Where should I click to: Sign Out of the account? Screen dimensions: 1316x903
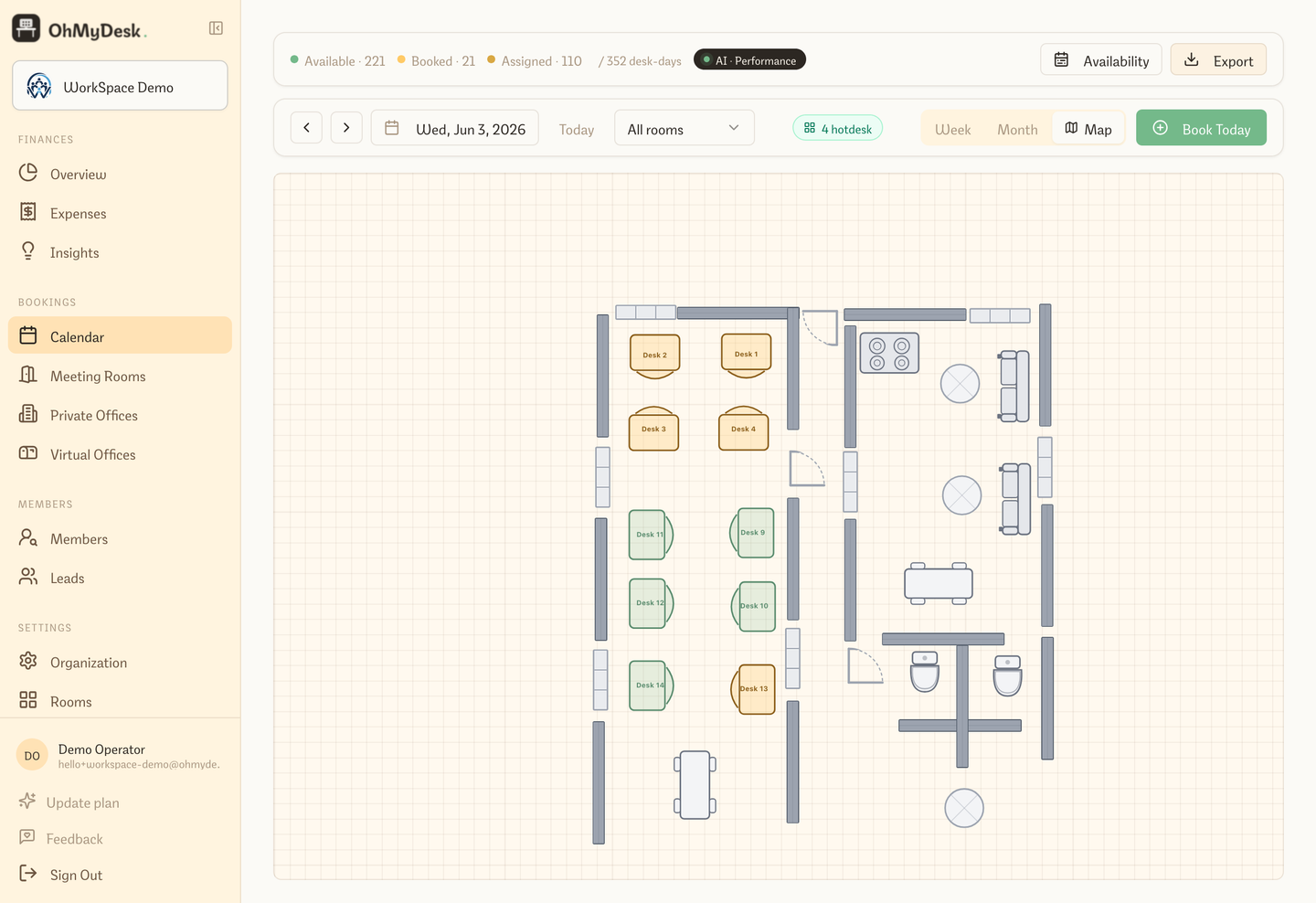pos(76,874)
